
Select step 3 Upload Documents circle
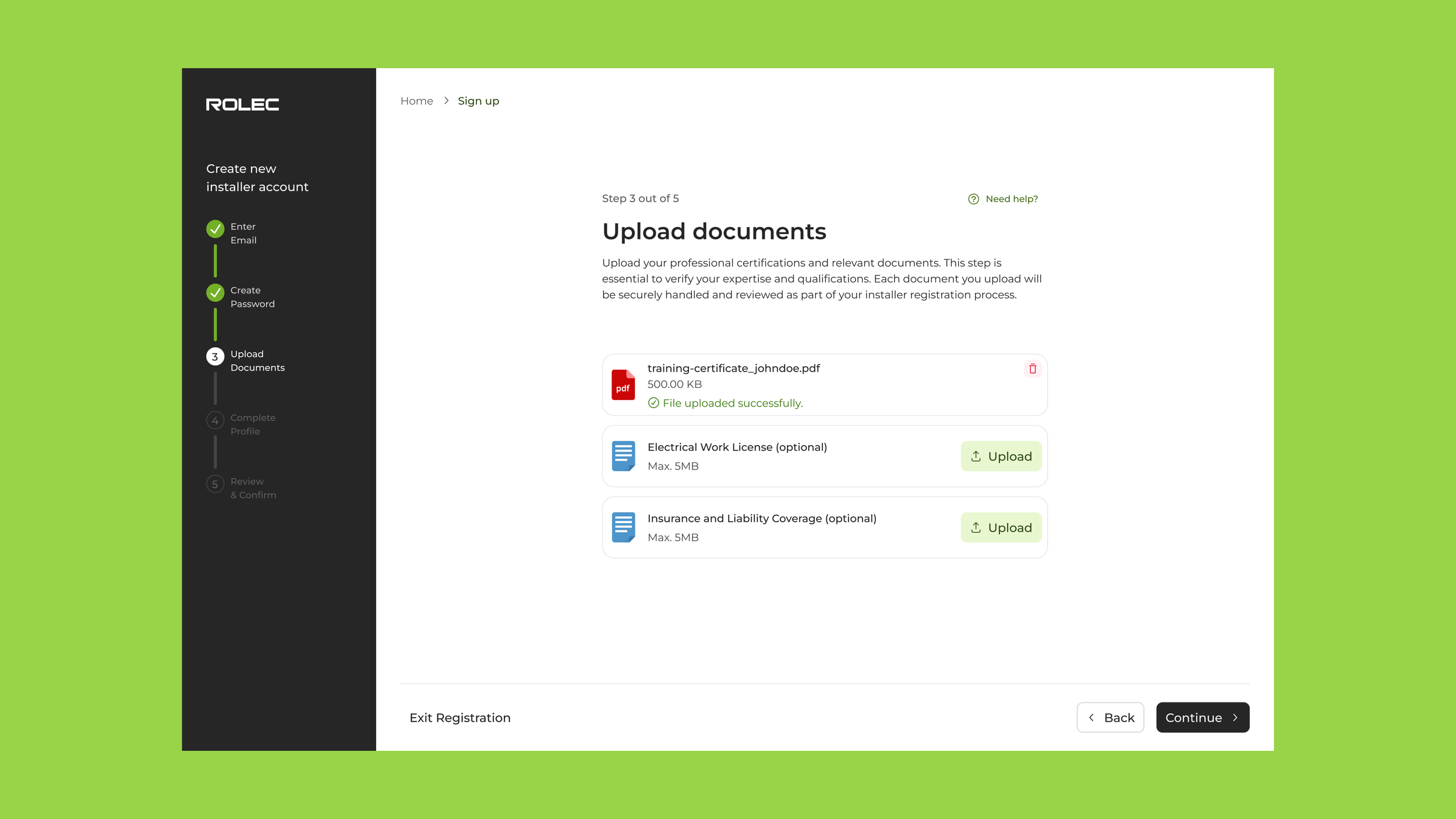pyautogui.click(x=215, y=356)
